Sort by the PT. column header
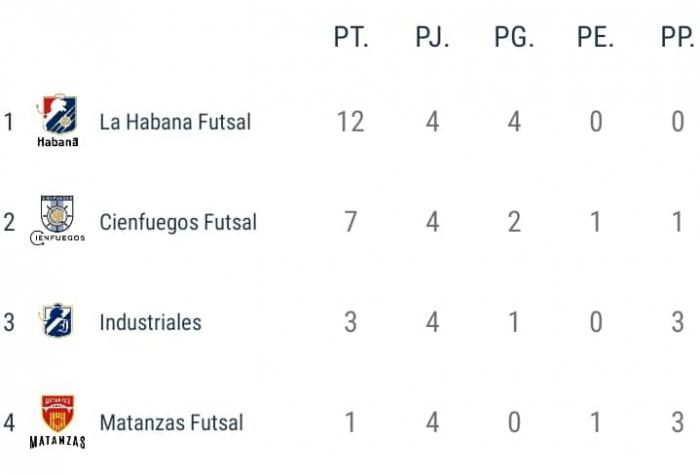Screen dimensions: 700x475 click(x=351, y=37)
